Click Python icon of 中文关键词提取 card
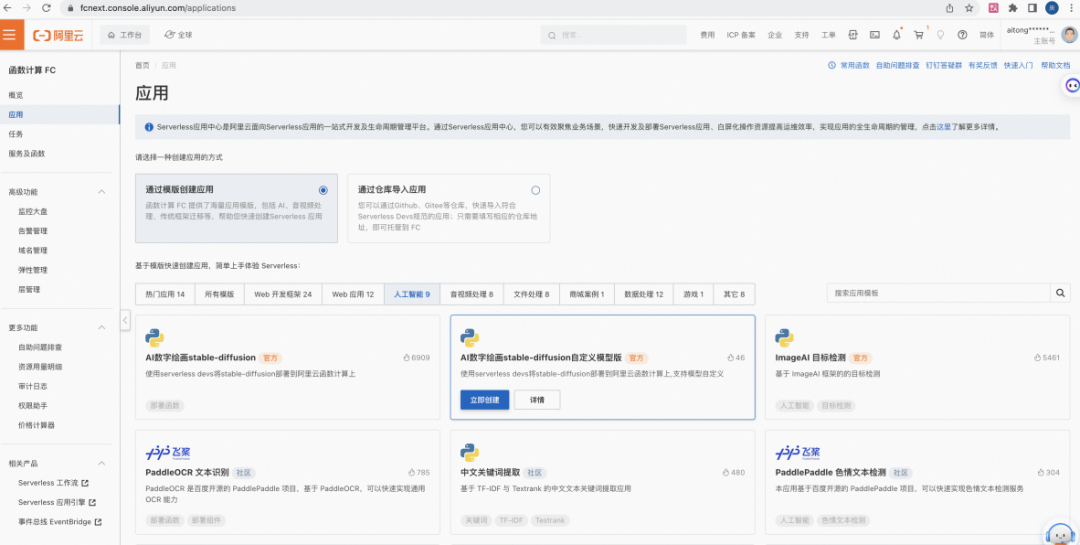Viewport: 1080px width, 545px height. tap(469, 453)
